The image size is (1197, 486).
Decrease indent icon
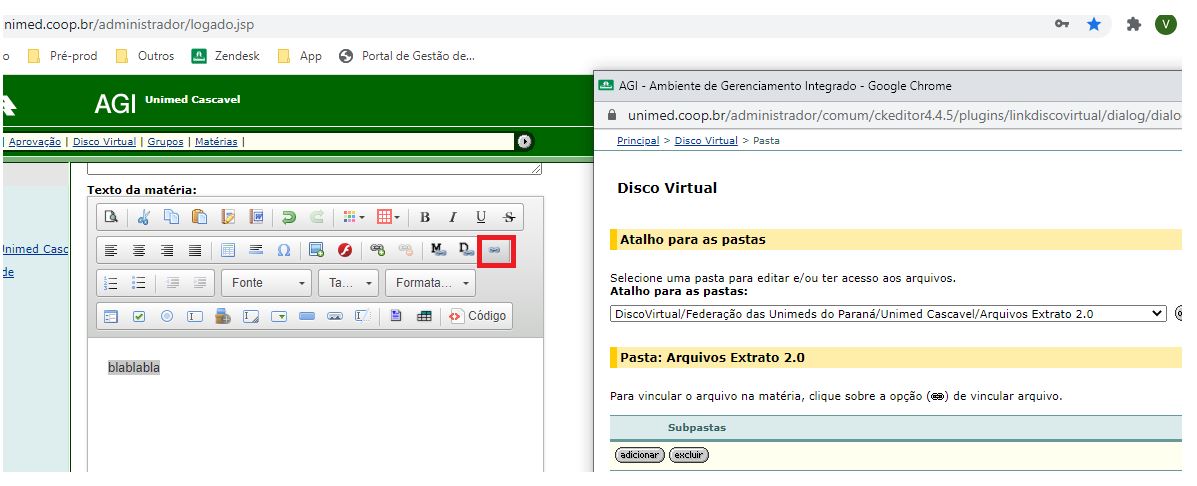(172, 283)
